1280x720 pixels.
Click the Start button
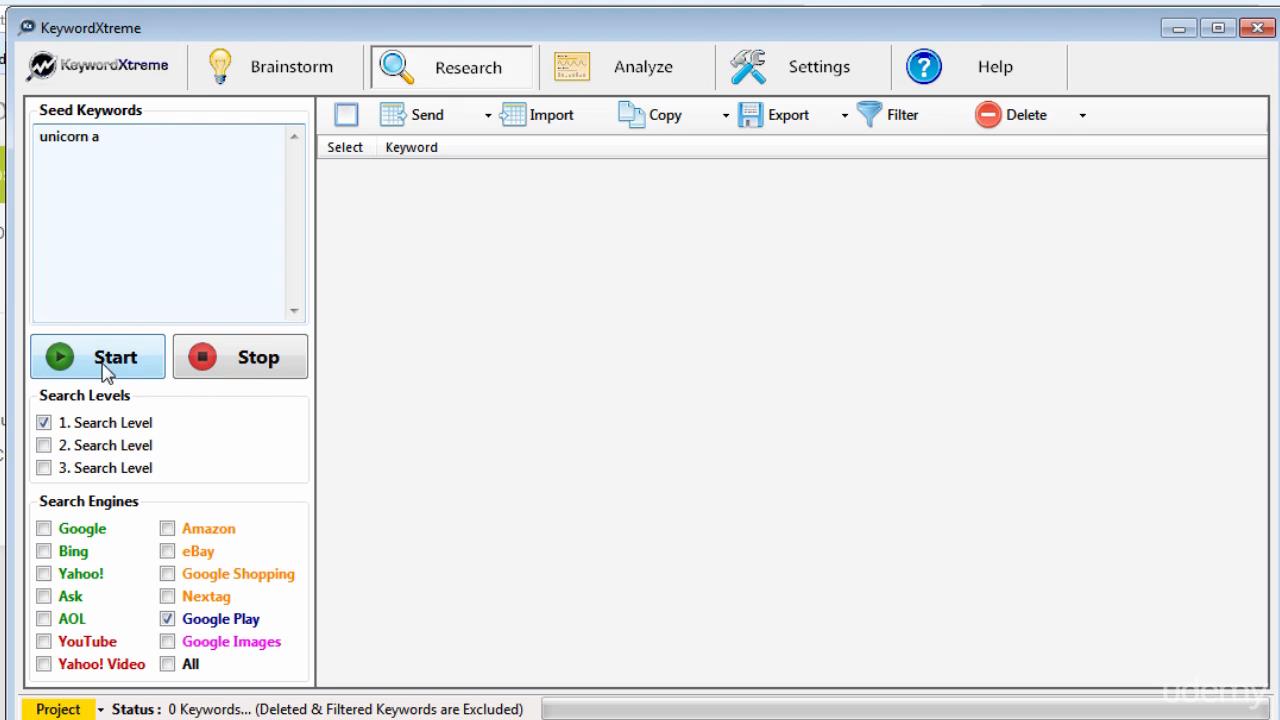pyautogui.click(x=98, y=357)
